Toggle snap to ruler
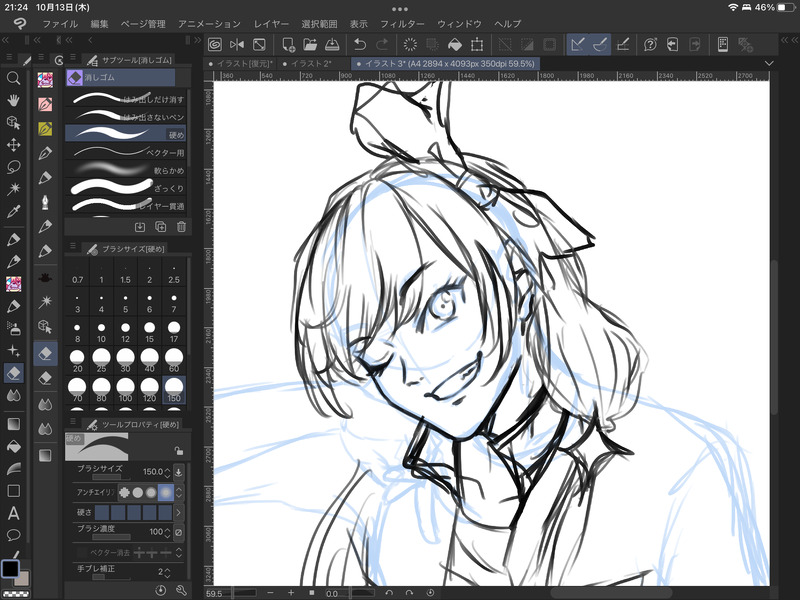Image resolution: width=800 pixels, height=600 pixels. point(578,45)
